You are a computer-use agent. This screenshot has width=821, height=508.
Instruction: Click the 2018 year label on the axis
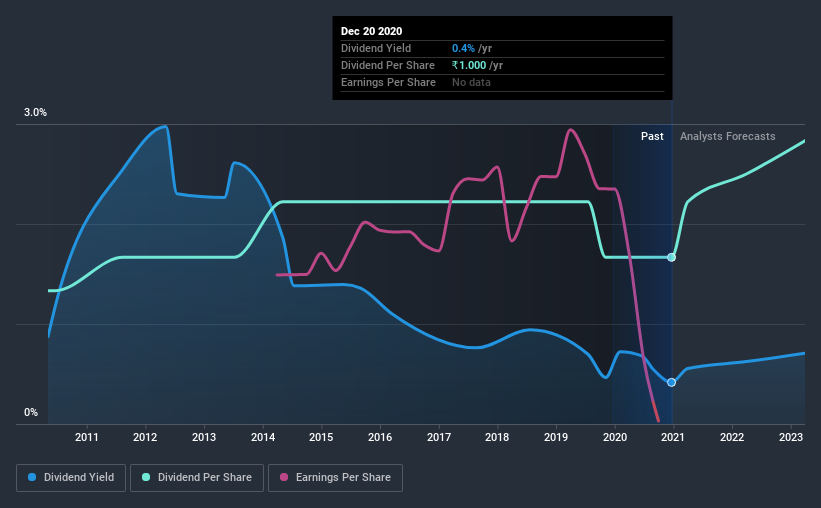pos(497,437)
